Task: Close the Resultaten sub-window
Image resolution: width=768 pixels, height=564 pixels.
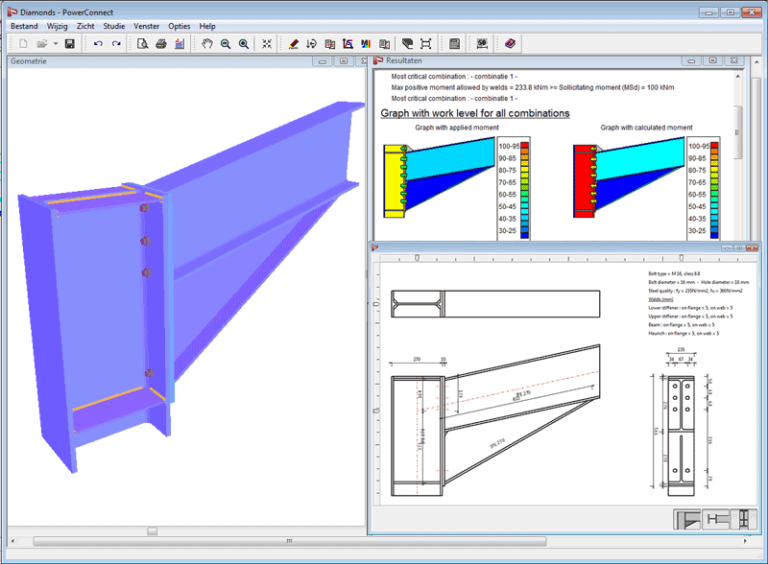Action: coord(734,61)
